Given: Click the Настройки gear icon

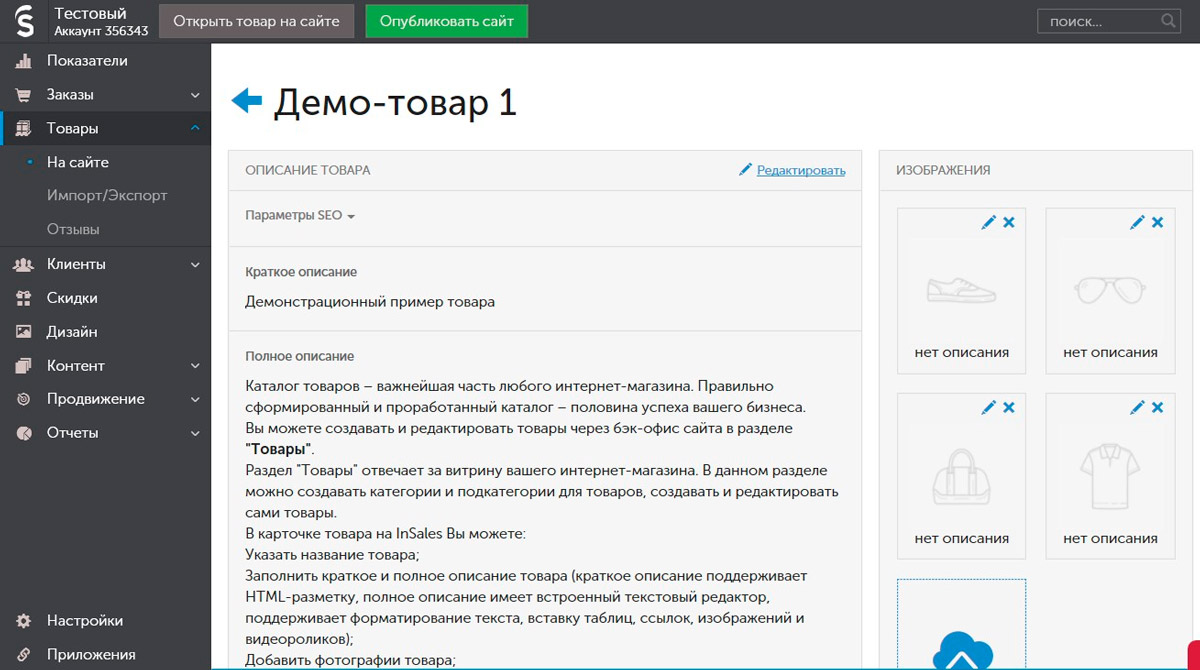Looking at the screenshot, I should click(24, 621).
